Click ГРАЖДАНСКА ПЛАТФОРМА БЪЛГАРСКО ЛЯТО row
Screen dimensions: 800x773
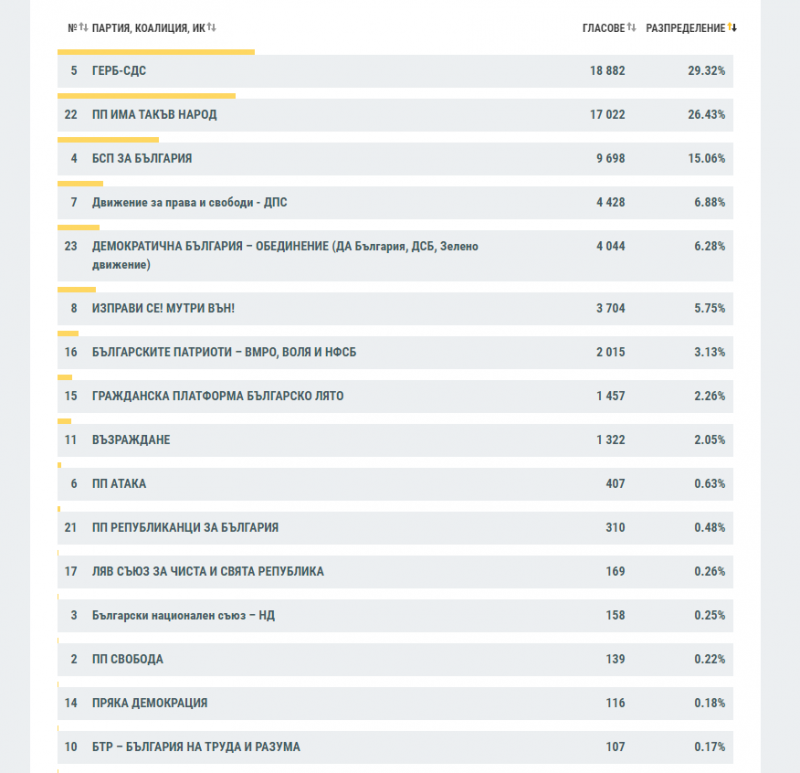(217, 396)
